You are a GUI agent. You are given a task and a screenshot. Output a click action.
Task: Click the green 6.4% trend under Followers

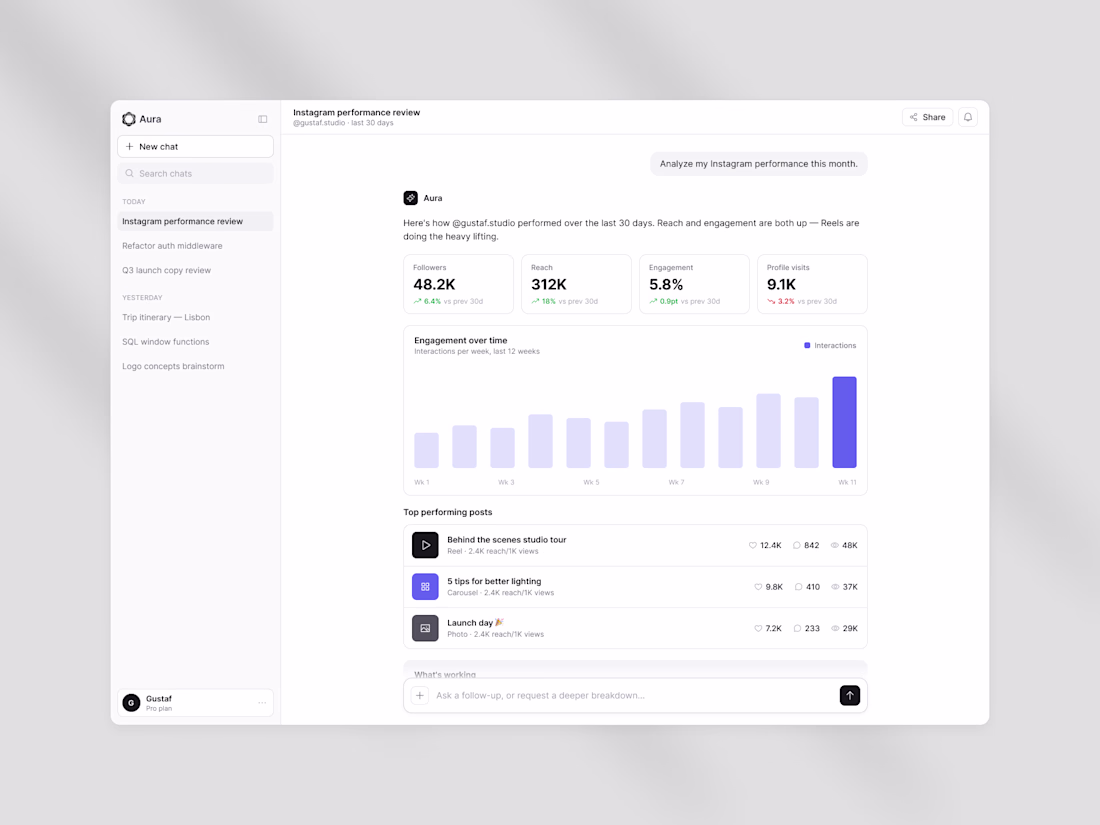[427, 302]
